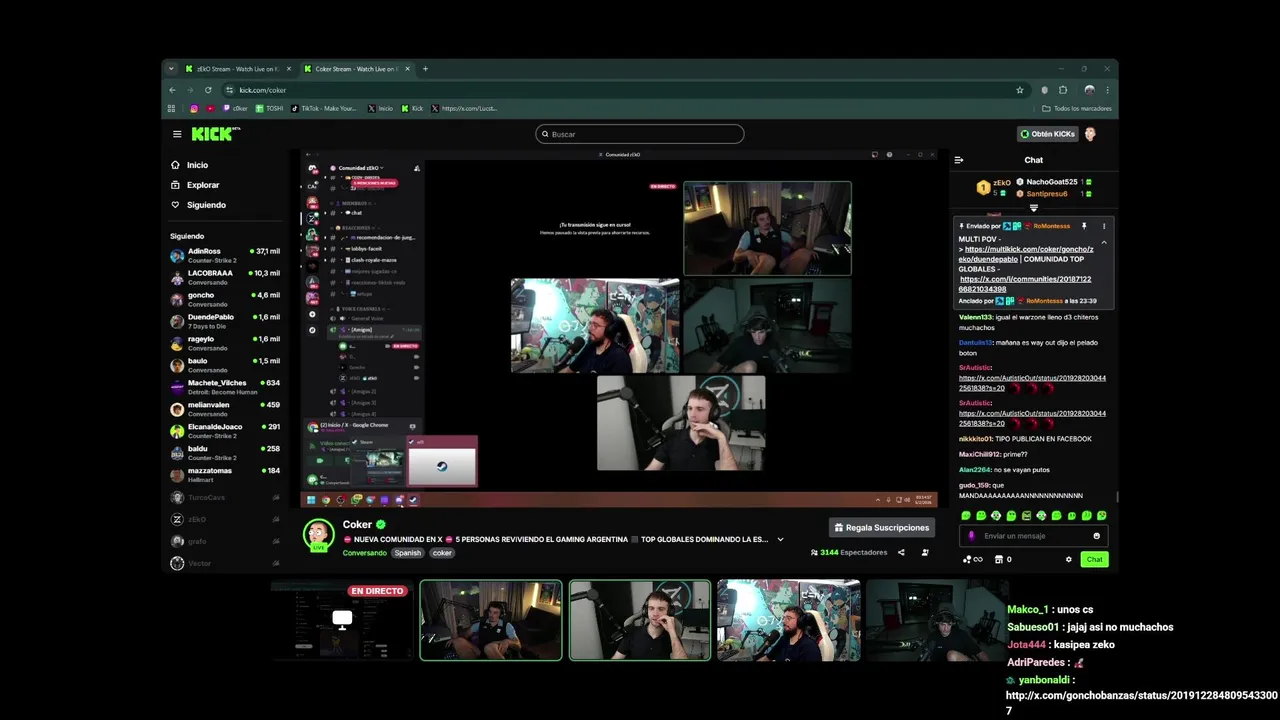Open Coker's live avatar
This screenshot has height=720, width=1280.
[x=319, y=535]
